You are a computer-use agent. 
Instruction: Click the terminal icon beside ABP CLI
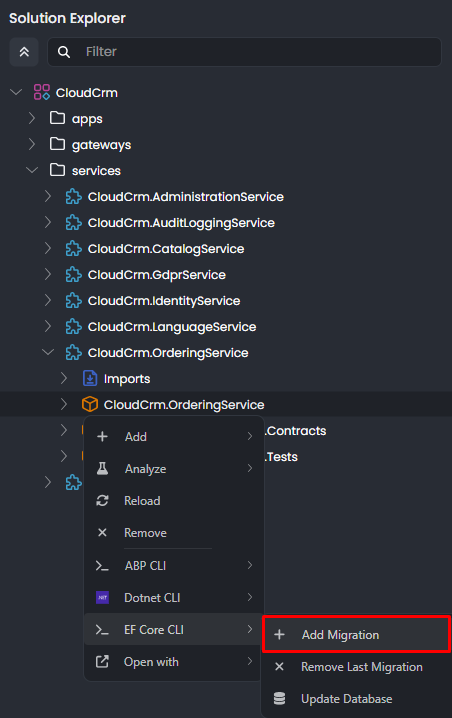click(103, 566)
